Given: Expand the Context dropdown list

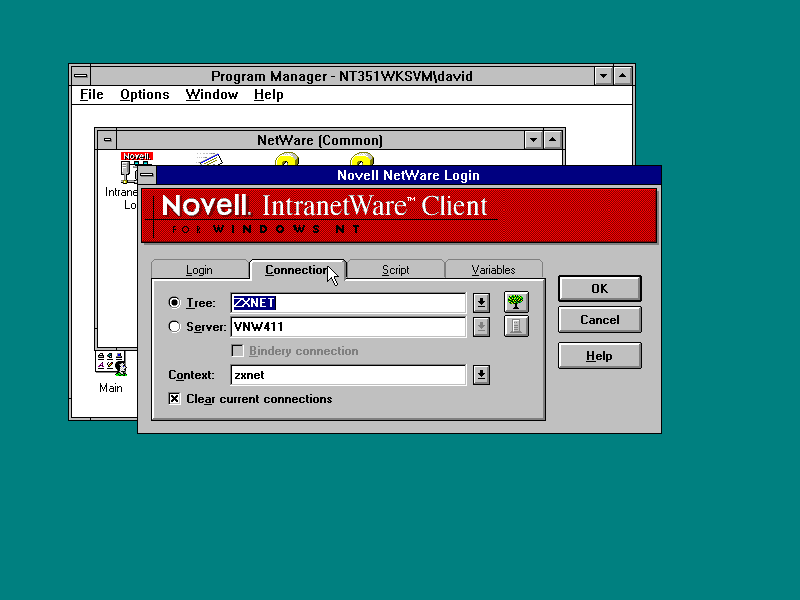Looking at the screenshot, I should tap(481, 375).
